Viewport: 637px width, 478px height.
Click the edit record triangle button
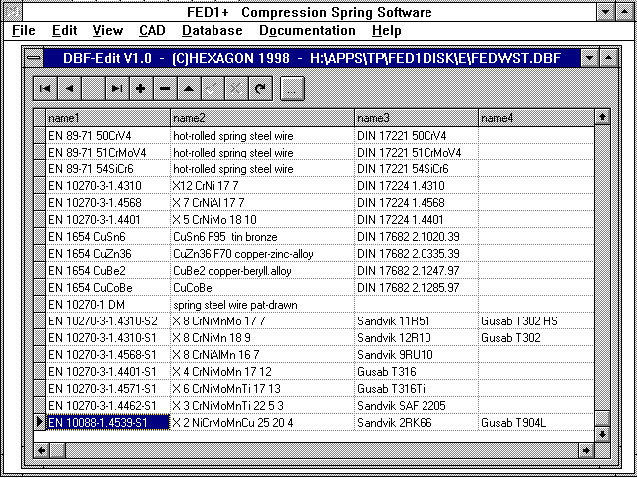coord(189,88)
